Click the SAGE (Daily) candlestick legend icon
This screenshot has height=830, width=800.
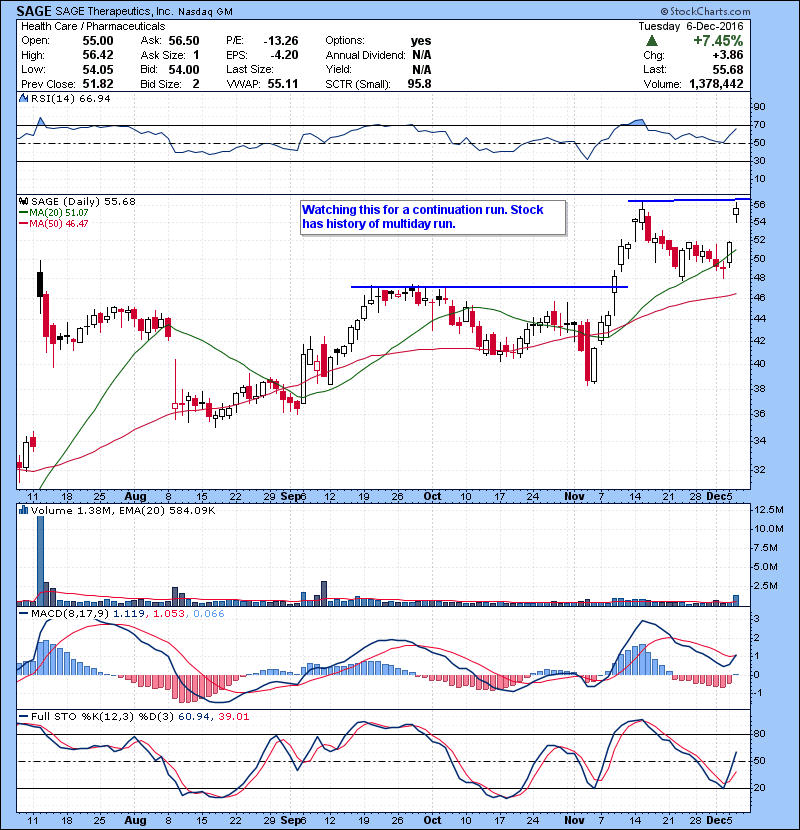(x=22, y=201)
